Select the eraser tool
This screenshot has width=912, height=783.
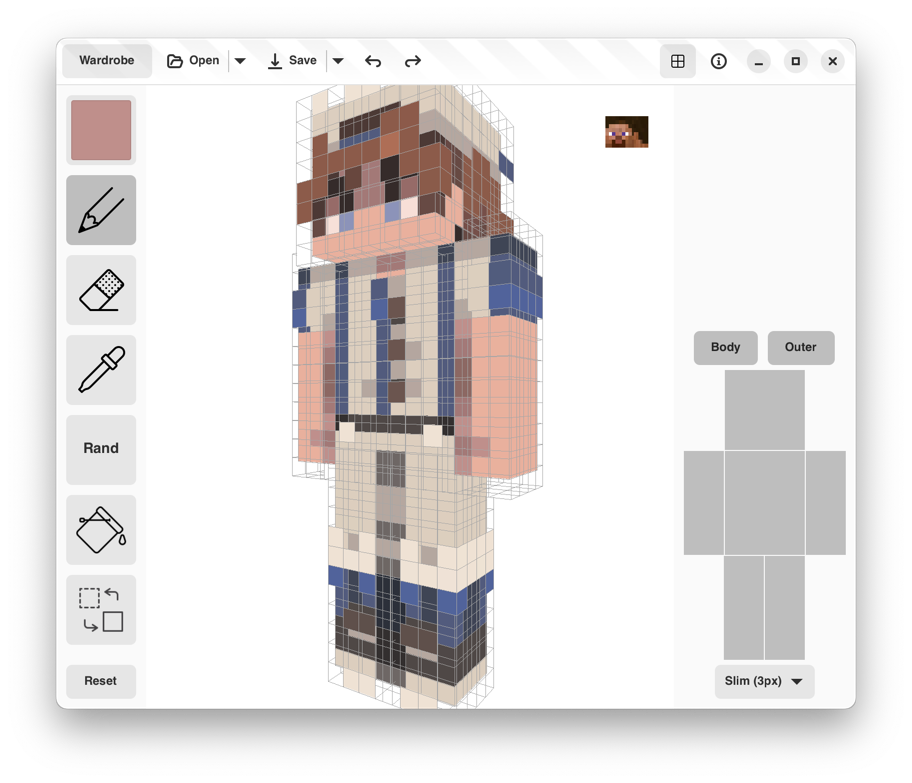coord(101,290)
